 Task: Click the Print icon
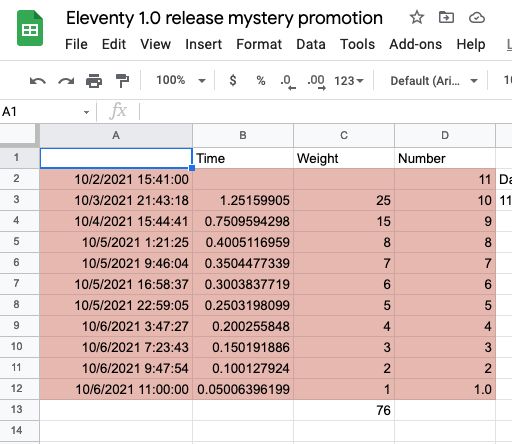click(x=94, y=81)
